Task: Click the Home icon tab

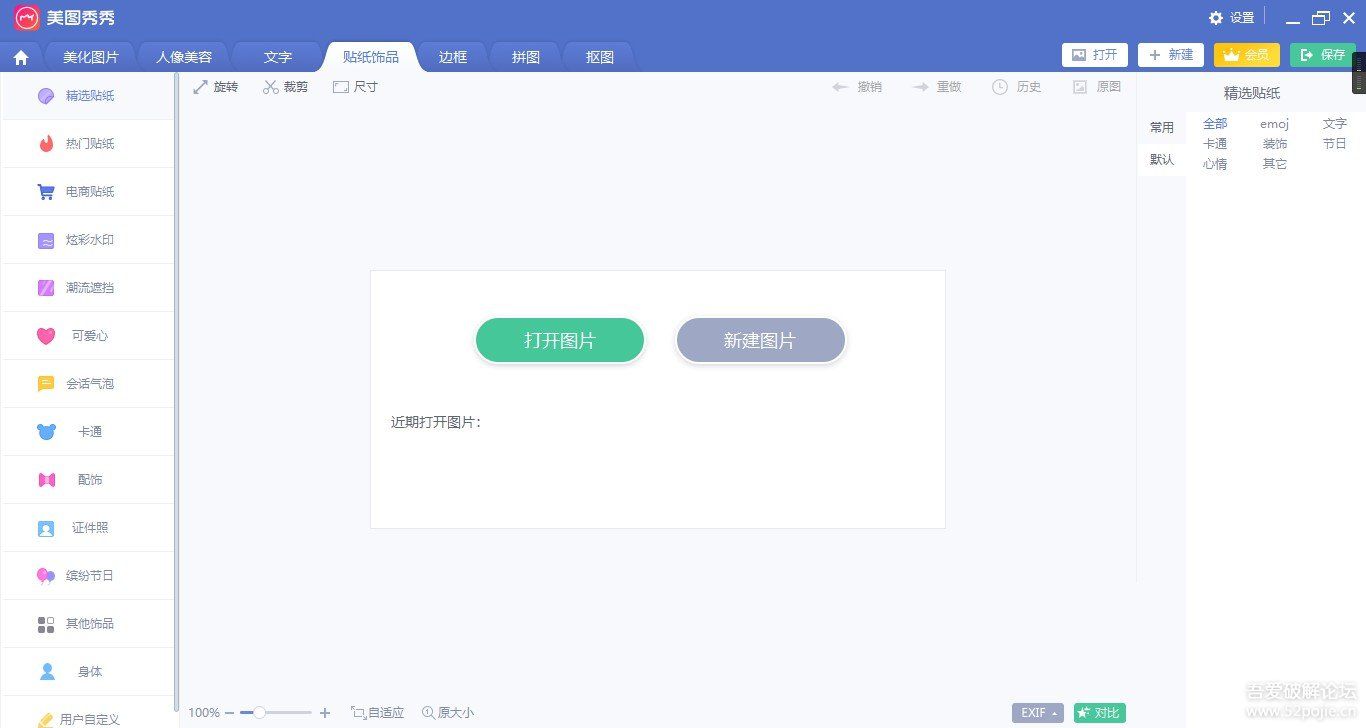Action: [21, 57]
